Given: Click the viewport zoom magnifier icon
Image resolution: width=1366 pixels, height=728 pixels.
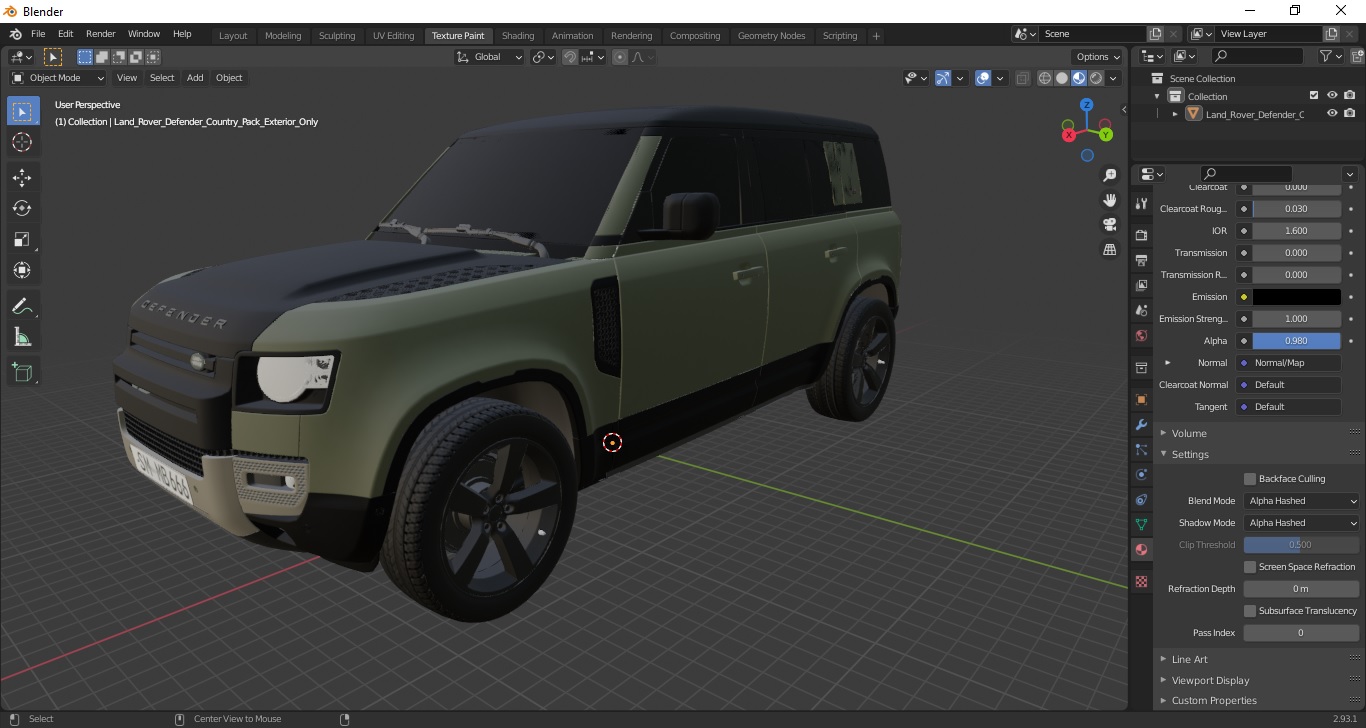Looking at the screenshot, I should point(1109,176).
